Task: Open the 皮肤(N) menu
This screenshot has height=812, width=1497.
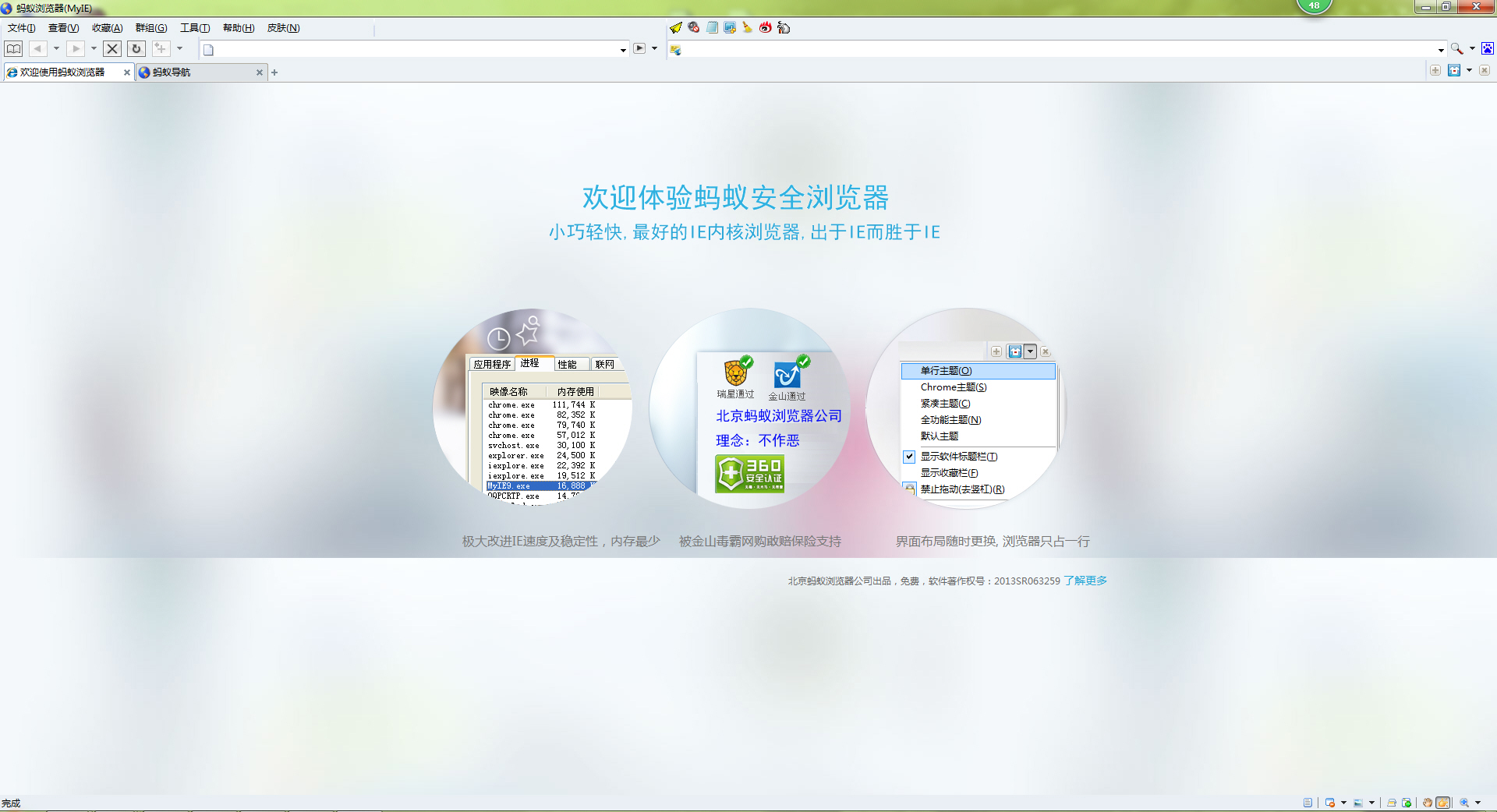Action: click(283, 28)
